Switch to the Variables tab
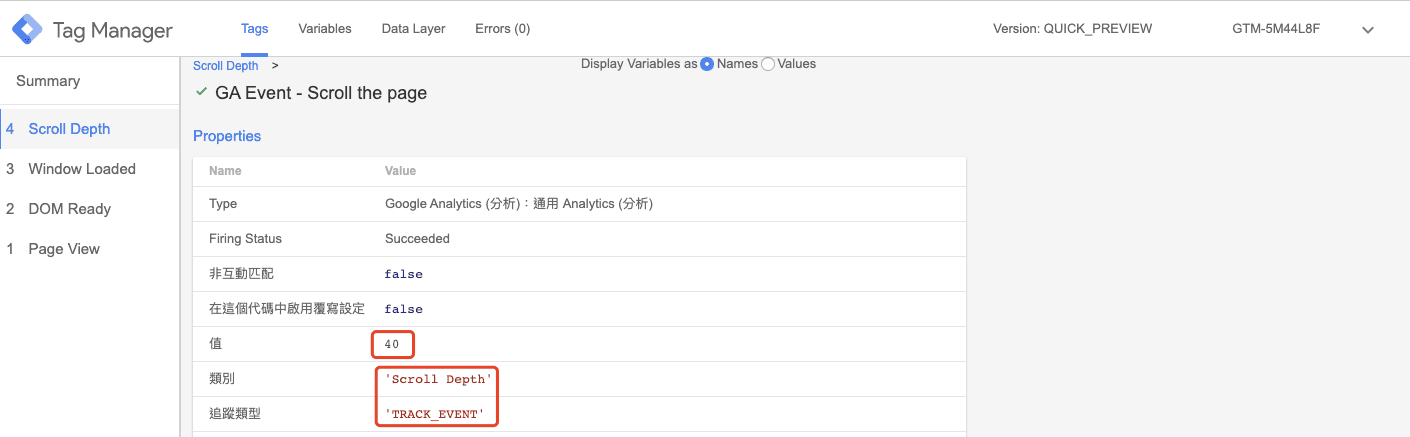 (x=325, y=29)
